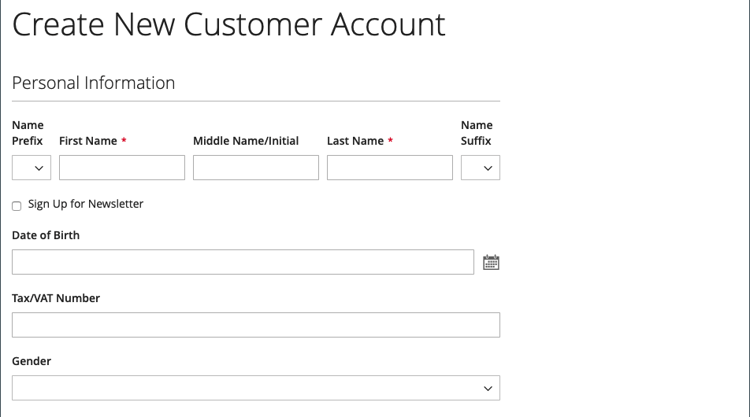Click the Create New Customer Account title

click(229, 25)
